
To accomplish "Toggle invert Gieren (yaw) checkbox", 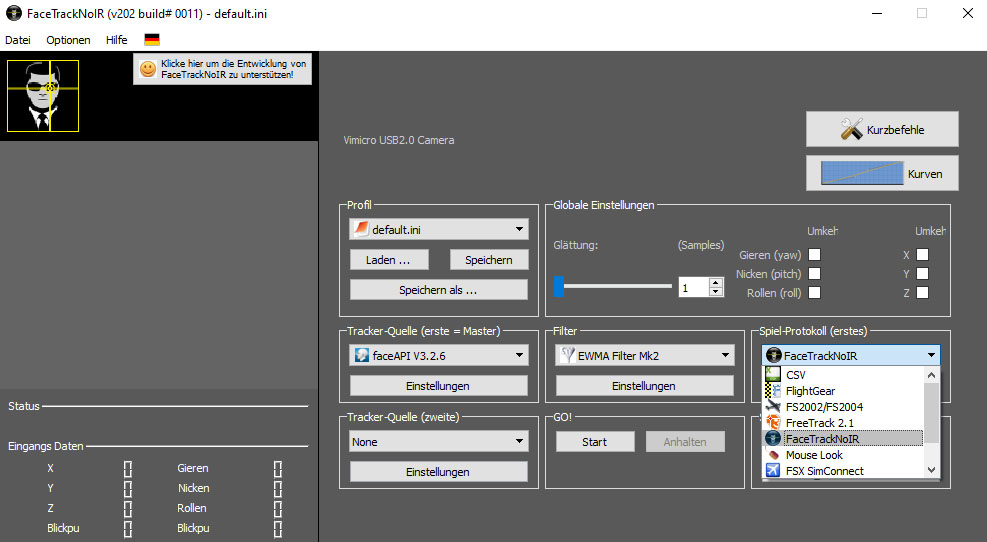I will coord(815,254).
